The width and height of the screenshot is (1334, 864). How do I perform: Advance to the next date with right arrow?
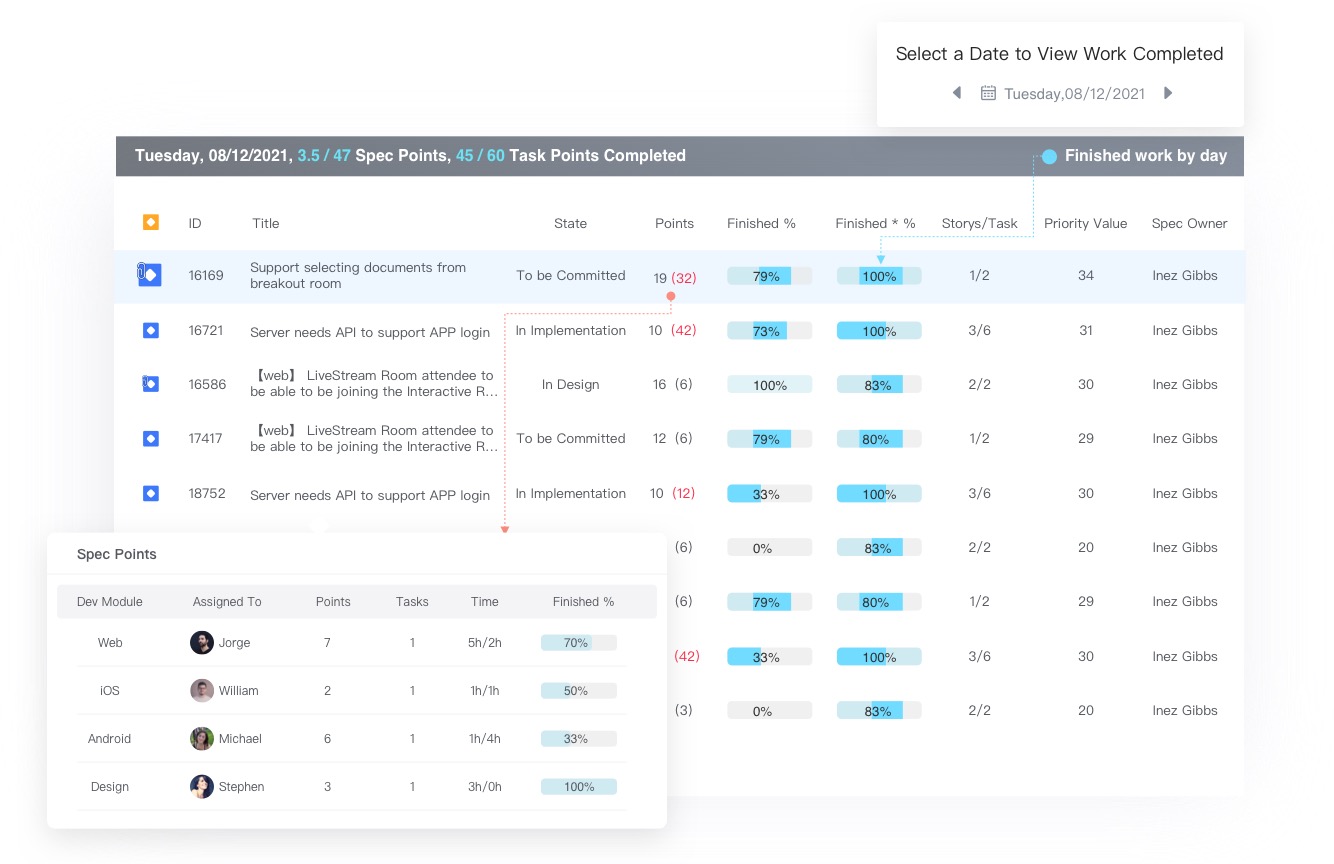(x=1168, y=93)
